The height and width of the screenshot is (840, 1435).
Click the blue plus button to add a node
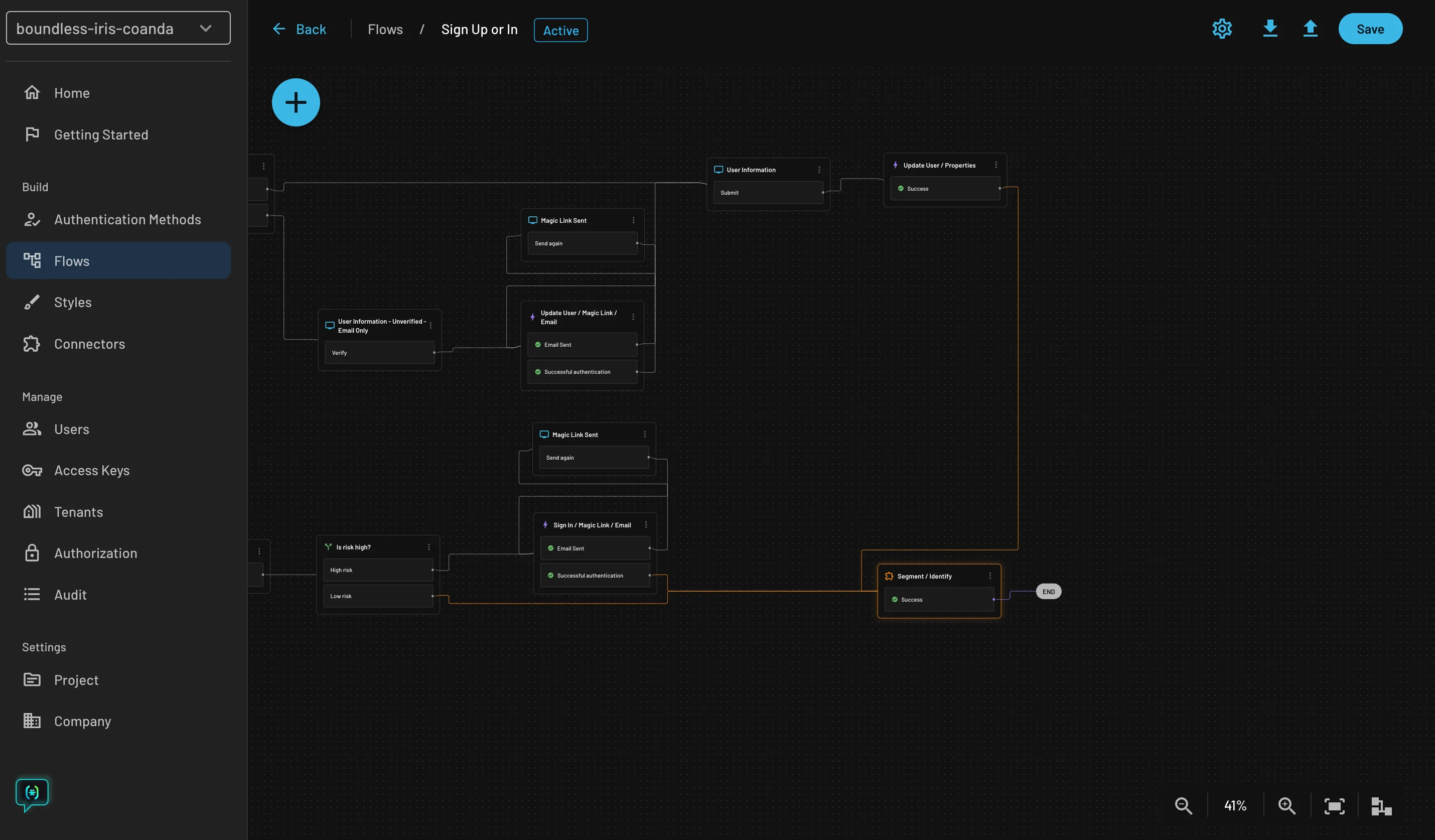point(296,102)
